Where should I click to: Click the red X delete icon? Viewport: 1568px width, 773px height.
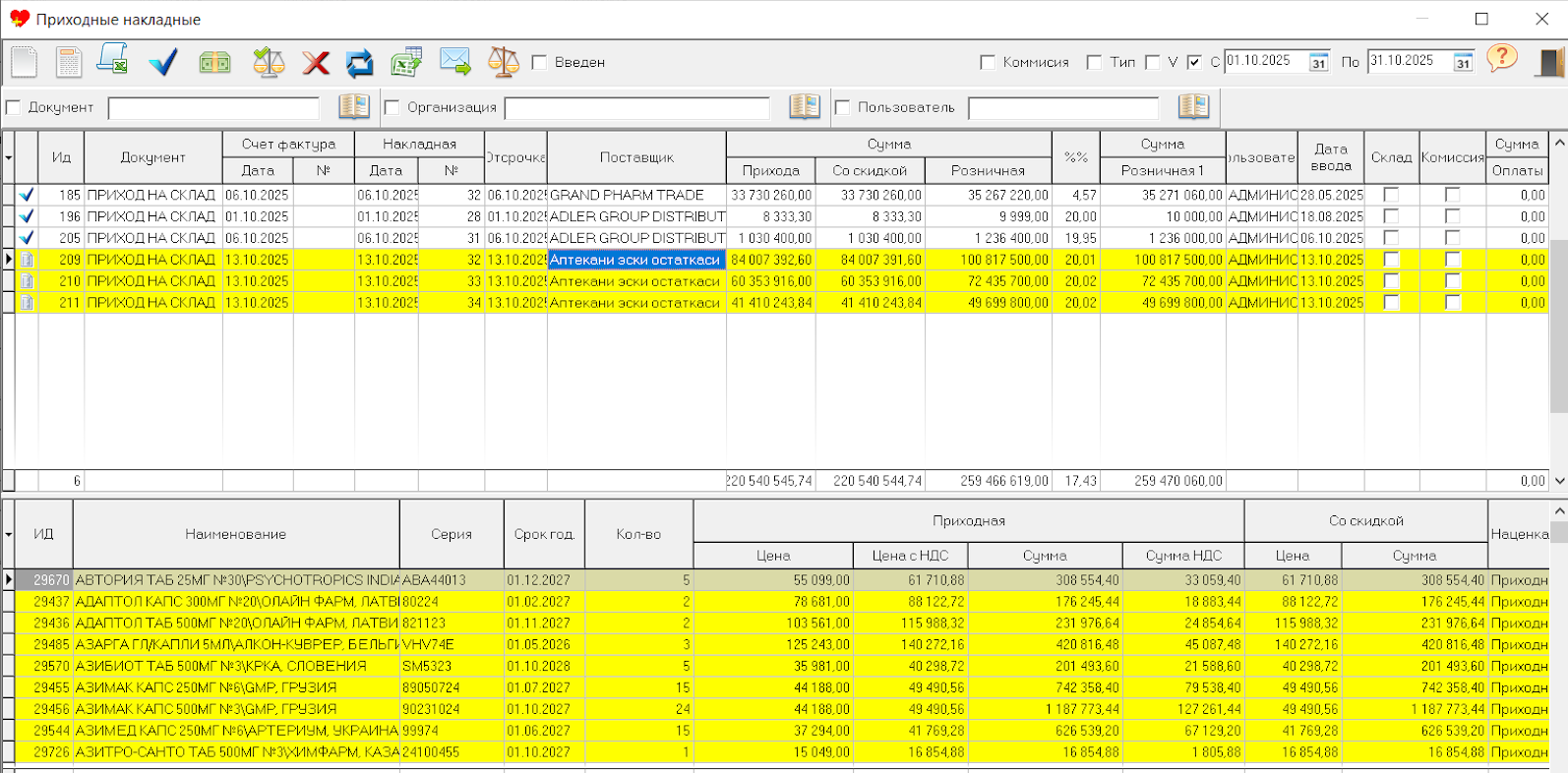click(x=316, y=63)
